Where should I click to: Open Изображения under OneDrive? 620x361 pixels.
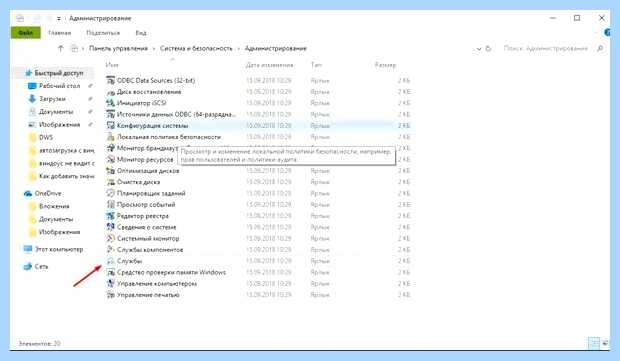[x=59, y=232]
